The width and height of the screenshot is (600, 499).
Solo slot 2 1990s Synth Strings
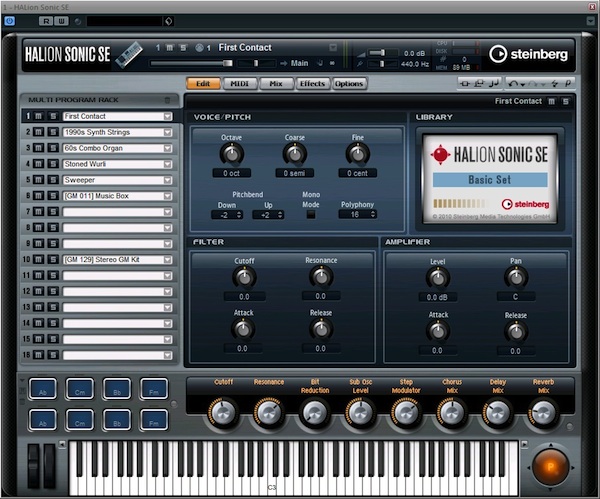53,132
